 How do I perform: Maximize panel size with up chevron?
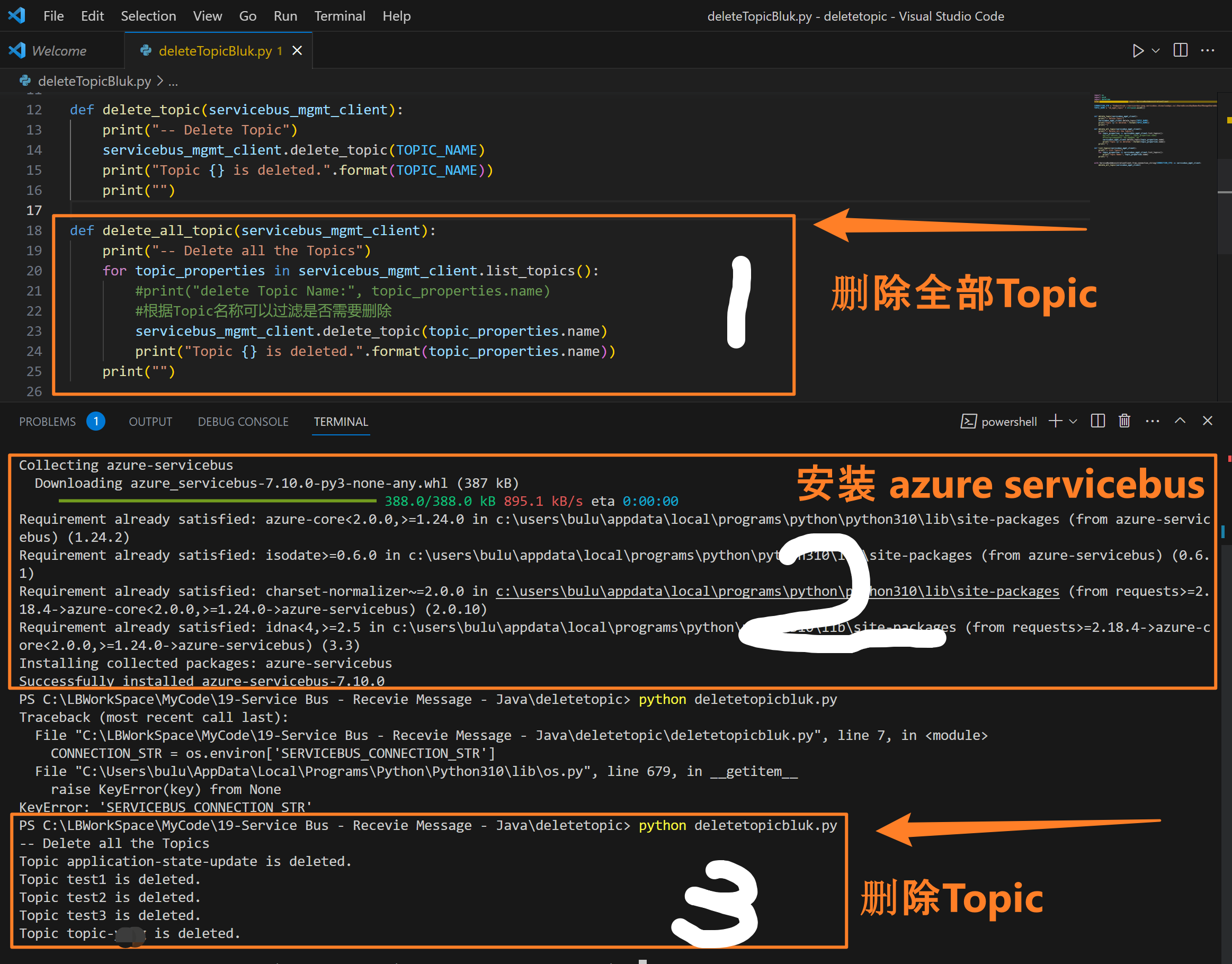[1180, 421]
